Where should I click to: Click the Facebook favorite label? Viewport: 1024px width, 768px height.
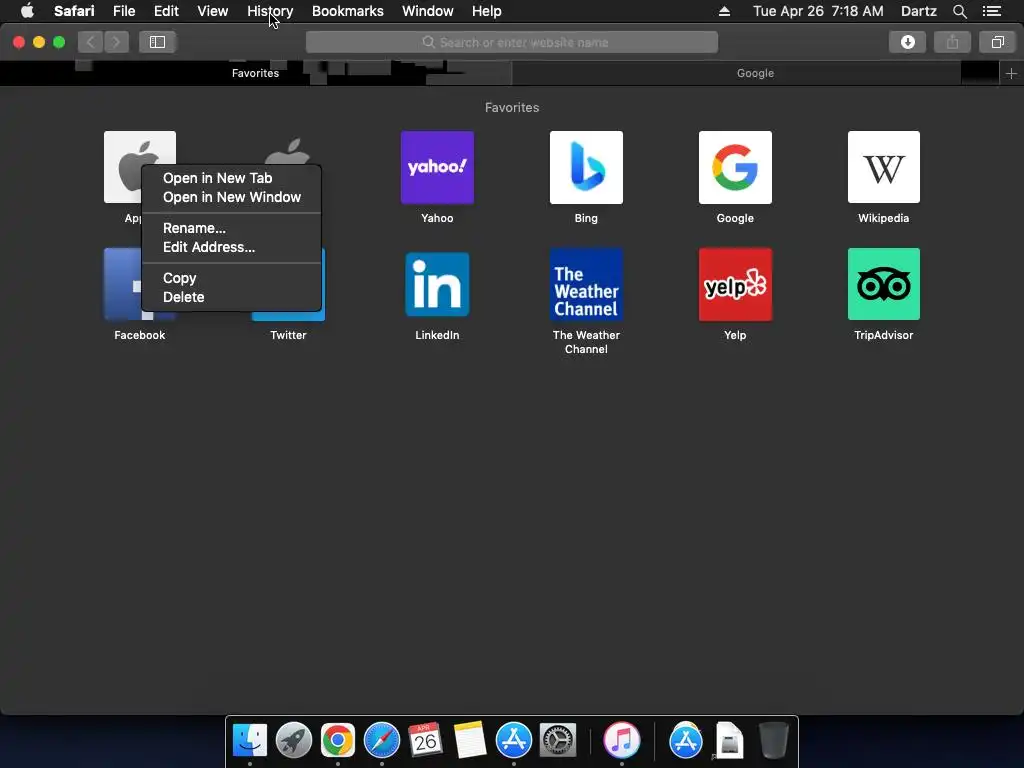point(139,335)
